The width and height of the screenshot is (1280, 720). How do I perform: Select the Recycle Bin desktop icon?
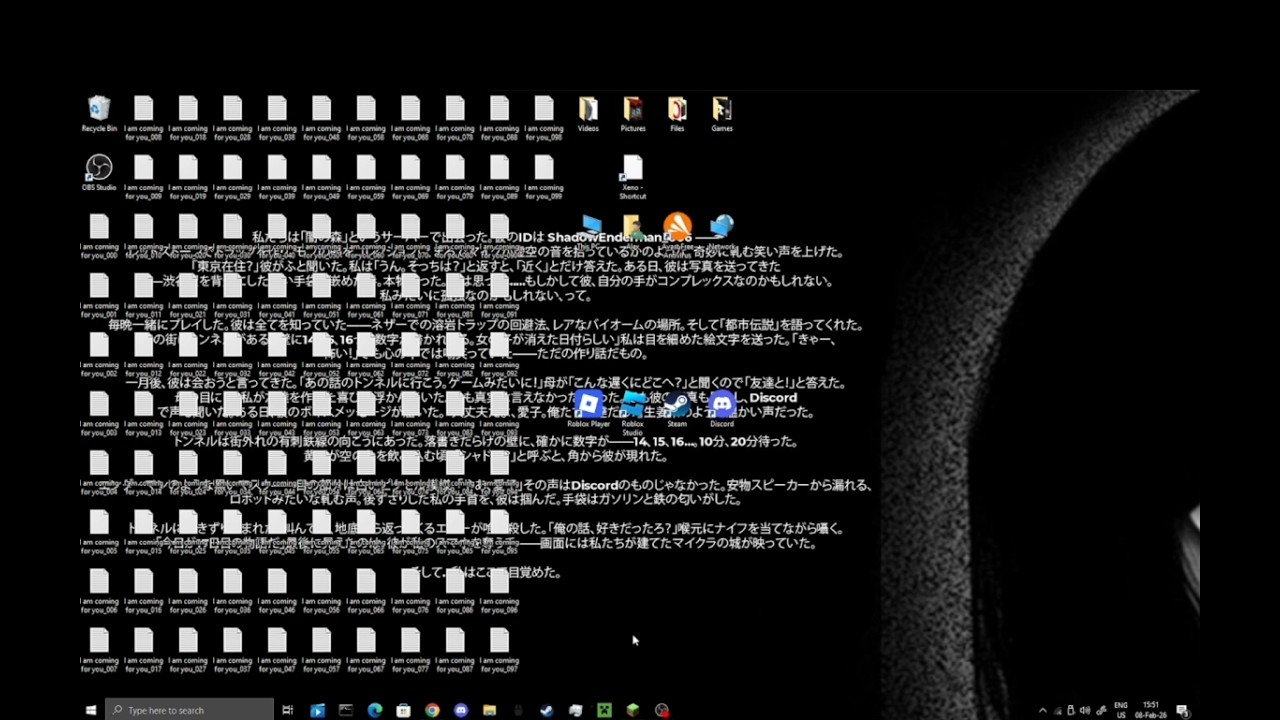[x=99, y=115]
